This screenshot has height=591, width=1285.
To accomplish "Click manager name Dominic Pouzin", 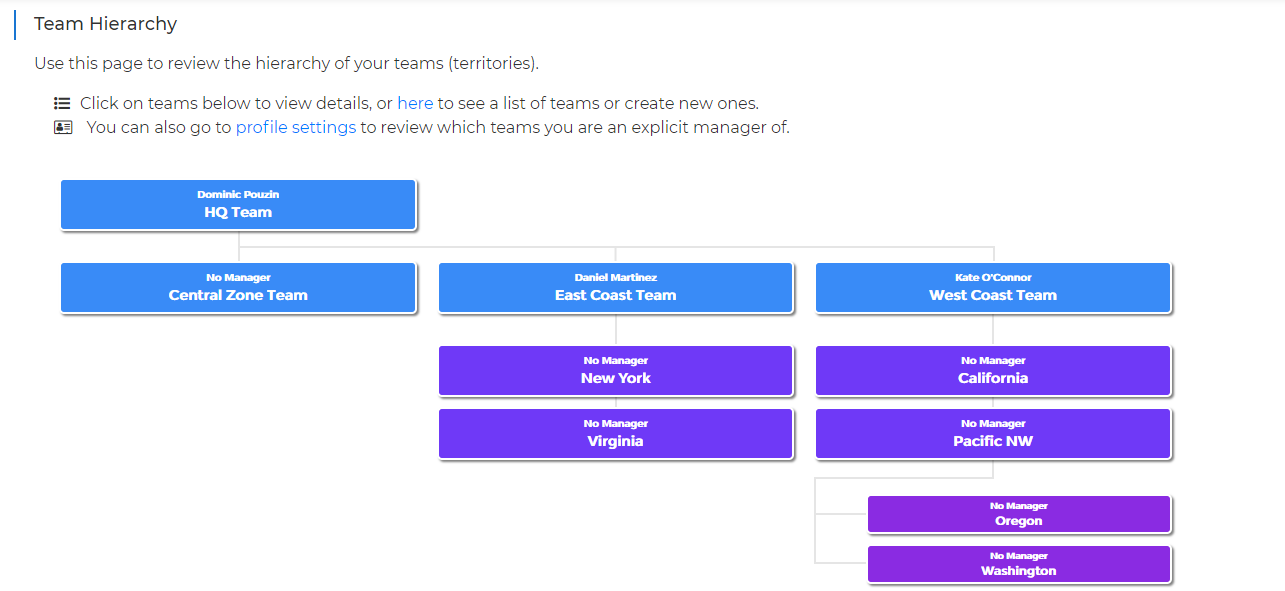I will 238,194.
